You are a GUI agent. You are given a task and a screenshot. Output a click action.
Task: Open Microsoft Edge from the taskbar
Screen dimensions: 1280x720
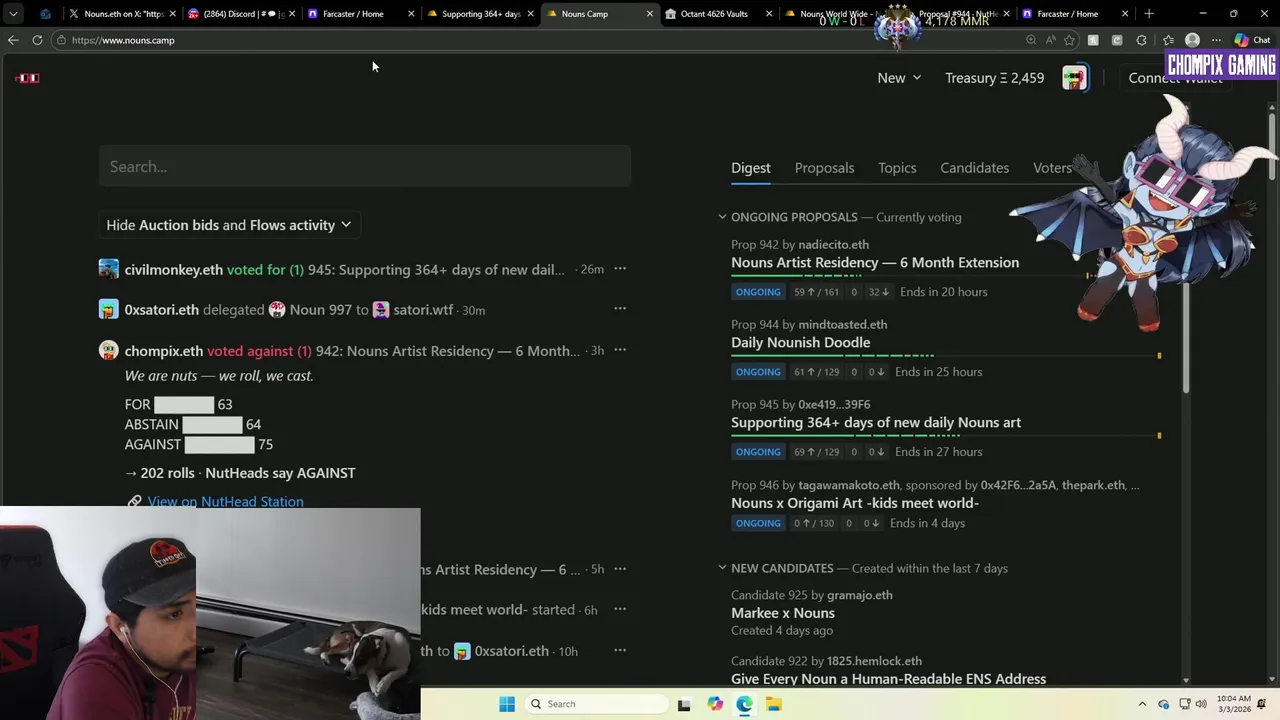click(x=745, y=704)
